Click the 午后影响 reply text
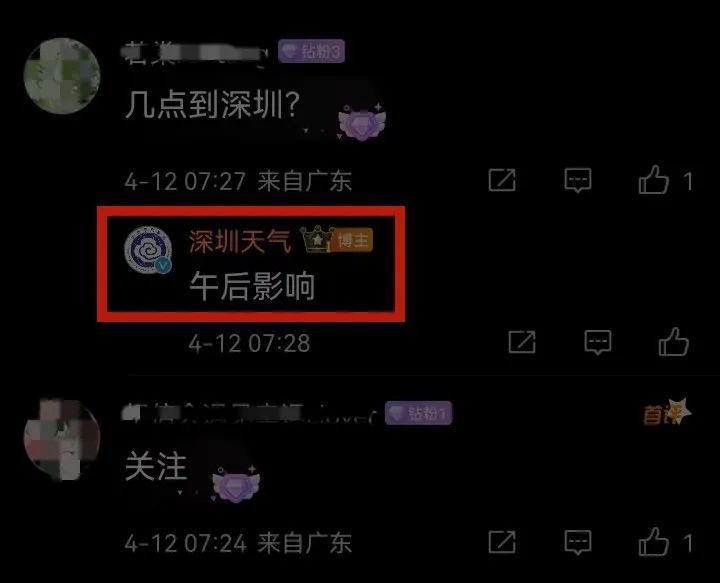 252,286
